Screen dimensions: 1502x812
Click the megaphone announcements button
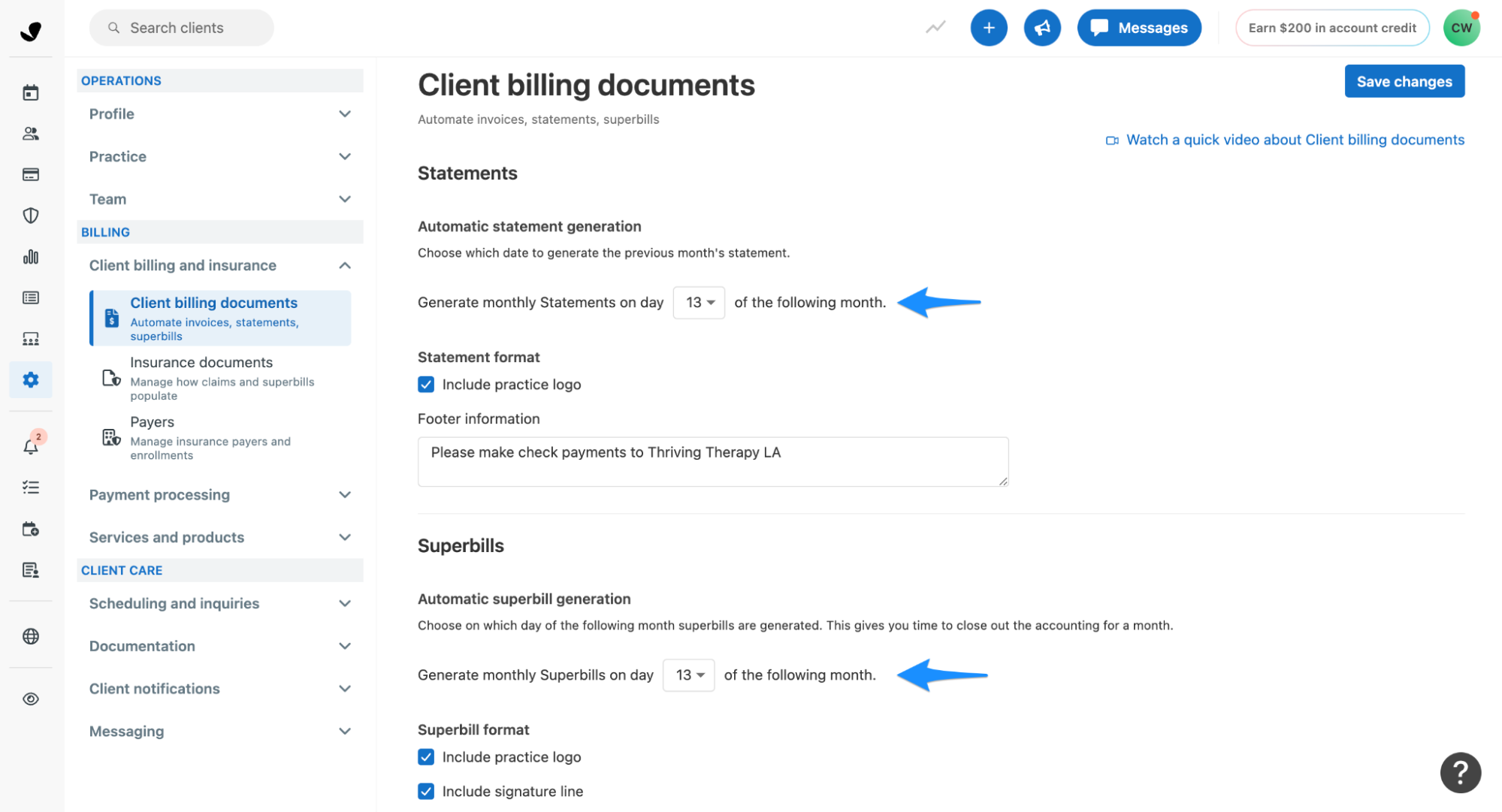(1042, 28)
